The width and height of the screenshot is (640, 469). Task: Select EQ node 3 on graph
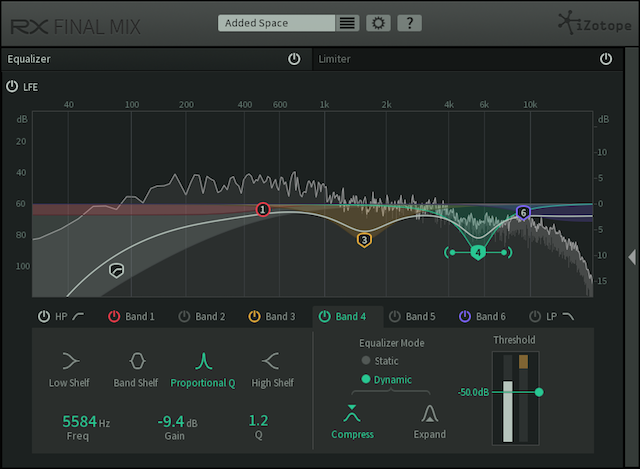pyautogui.click(x=364, y=240)
